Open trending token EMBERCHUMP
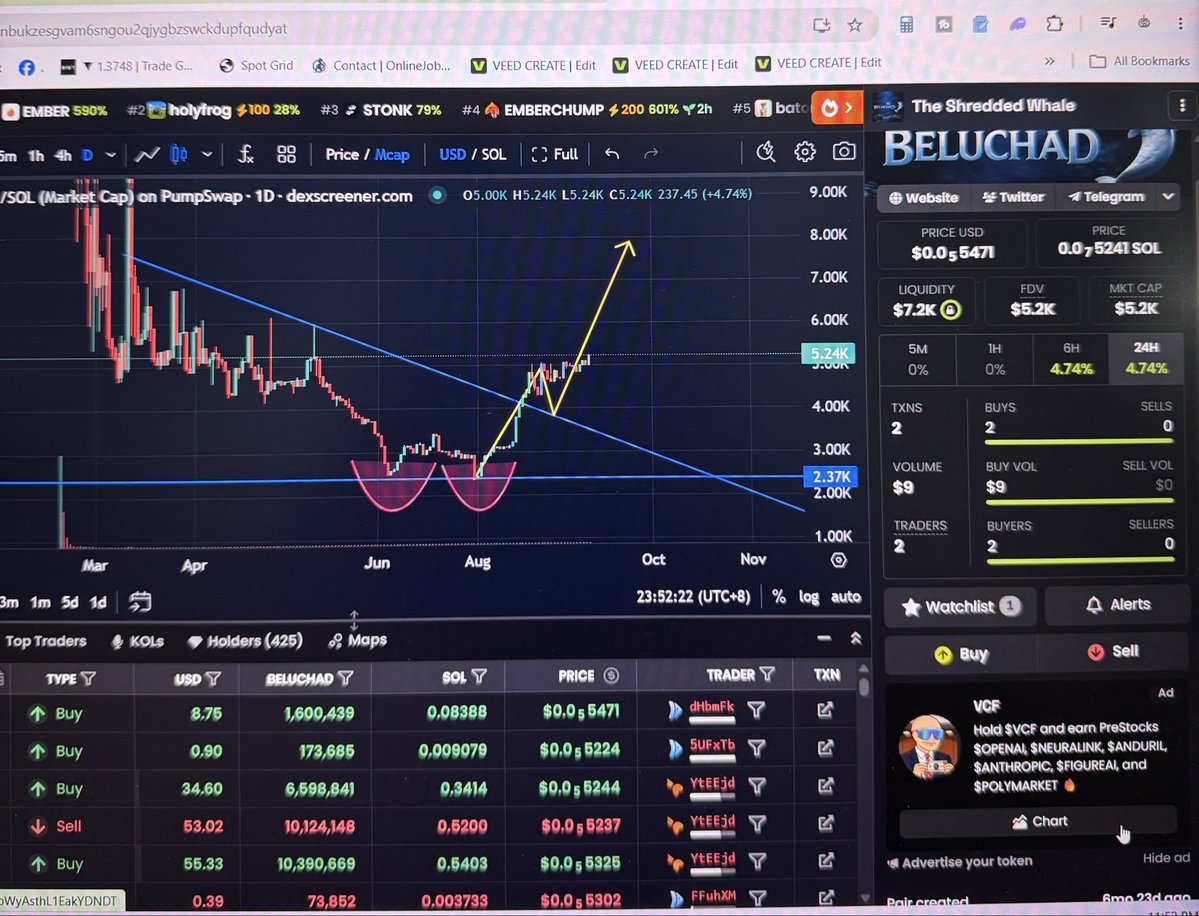This screenshot has height=916, width=1199. tap(587, 109)
